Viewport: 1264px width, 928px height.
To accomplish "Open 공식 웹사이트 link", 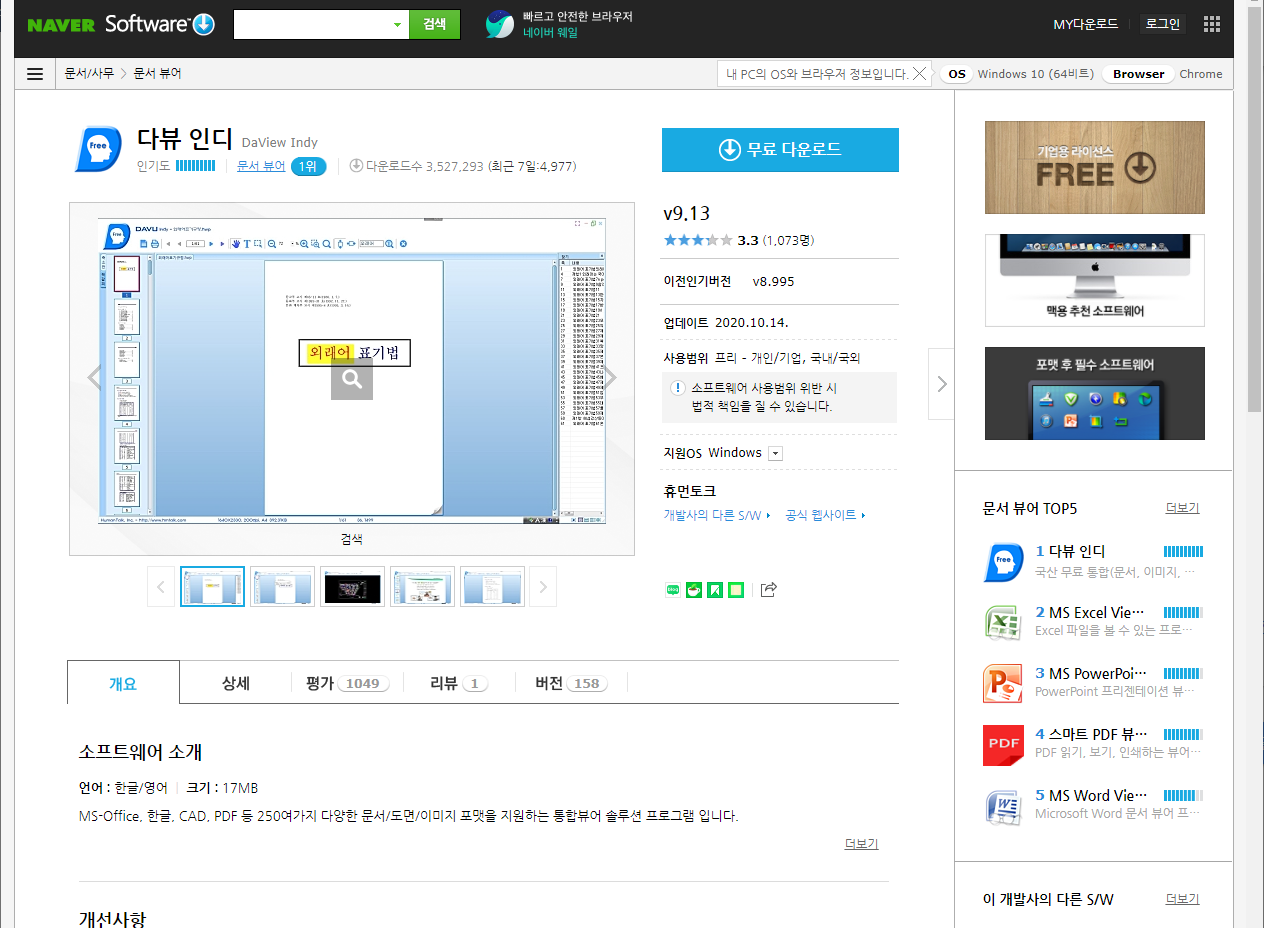I will tap(825, 515).
